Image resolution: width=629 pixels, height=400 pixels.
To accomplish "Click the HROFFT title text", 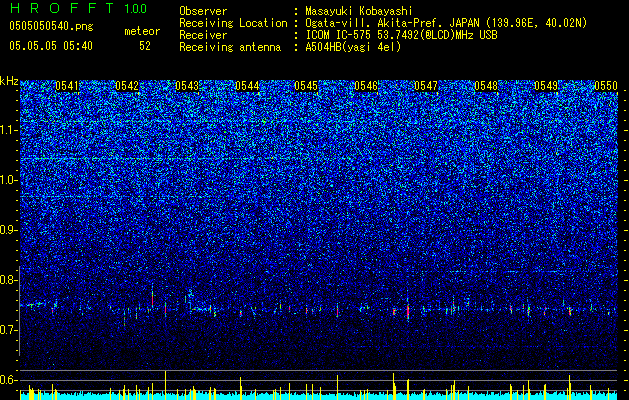I will [61, 8].
